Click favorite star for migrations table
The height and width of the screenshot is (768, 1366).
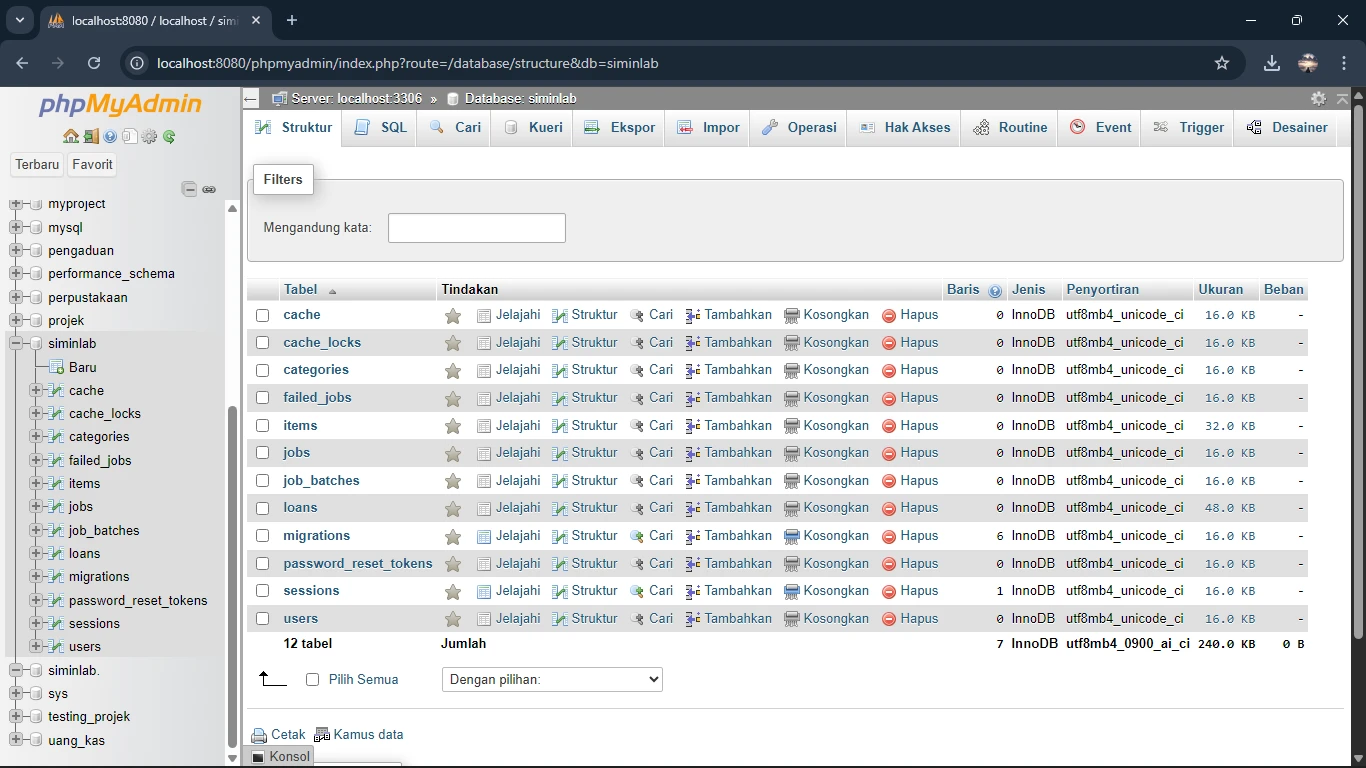[x=453, y=537]
